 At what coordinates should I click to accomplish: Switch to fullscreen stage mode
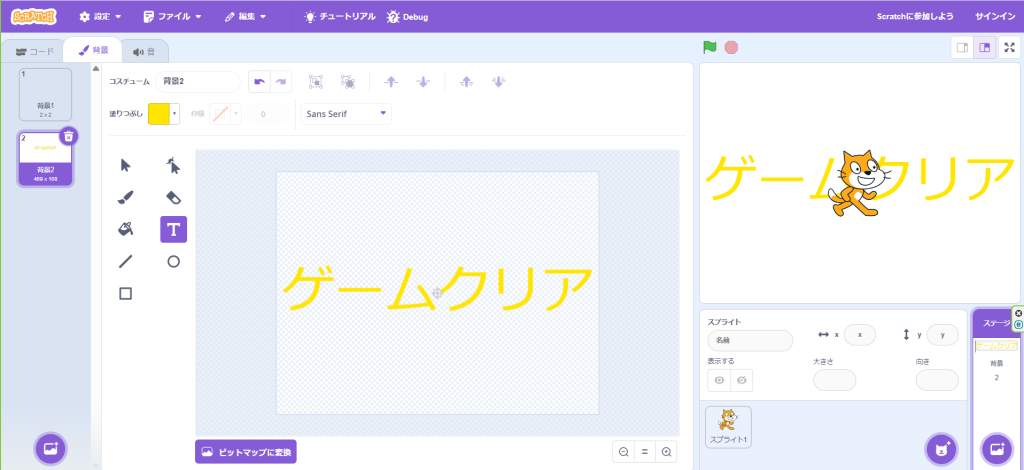[1009, 47]
